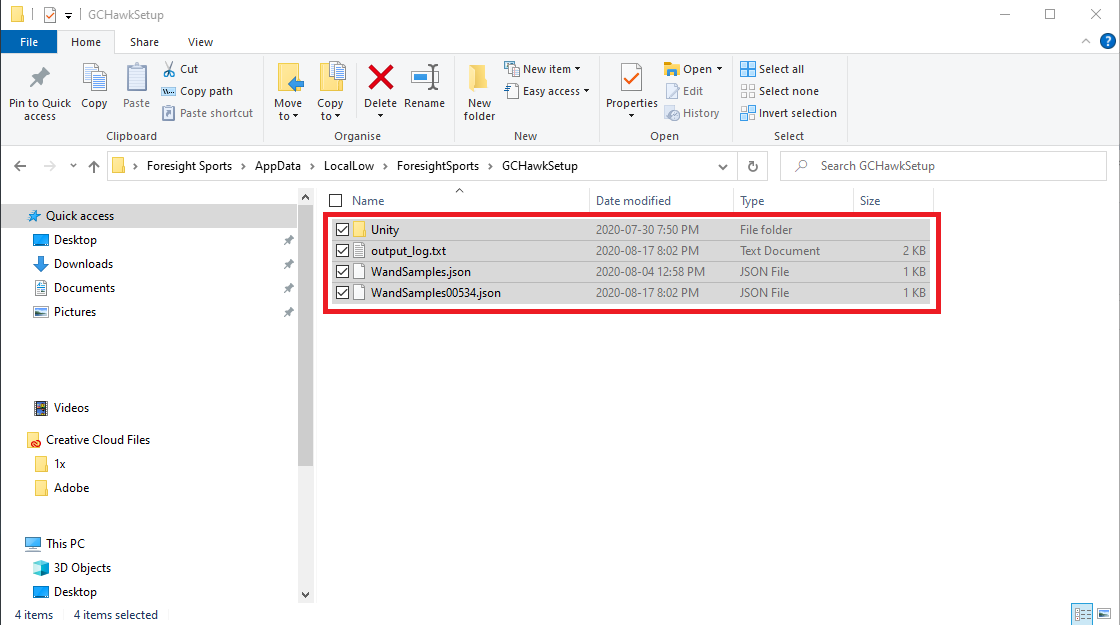Uncheck the WandSamples.json checkbox
The image size is (1120, 625).
coord(342,271)
